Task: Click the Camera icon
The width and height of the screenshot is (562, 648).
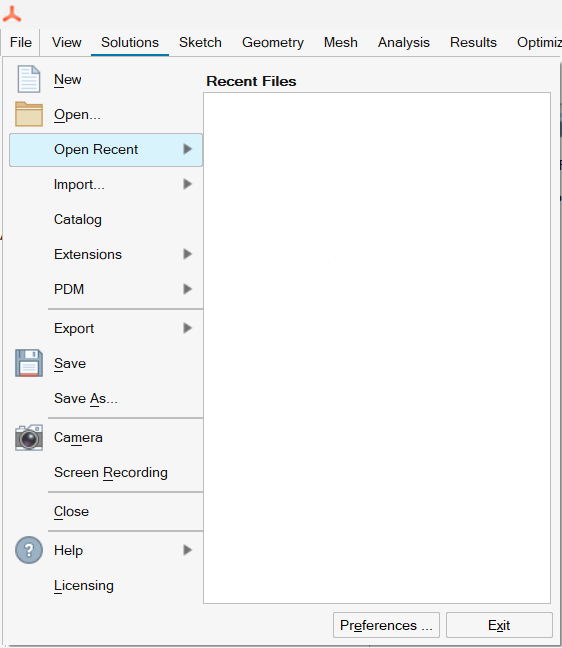Action: 29,437
